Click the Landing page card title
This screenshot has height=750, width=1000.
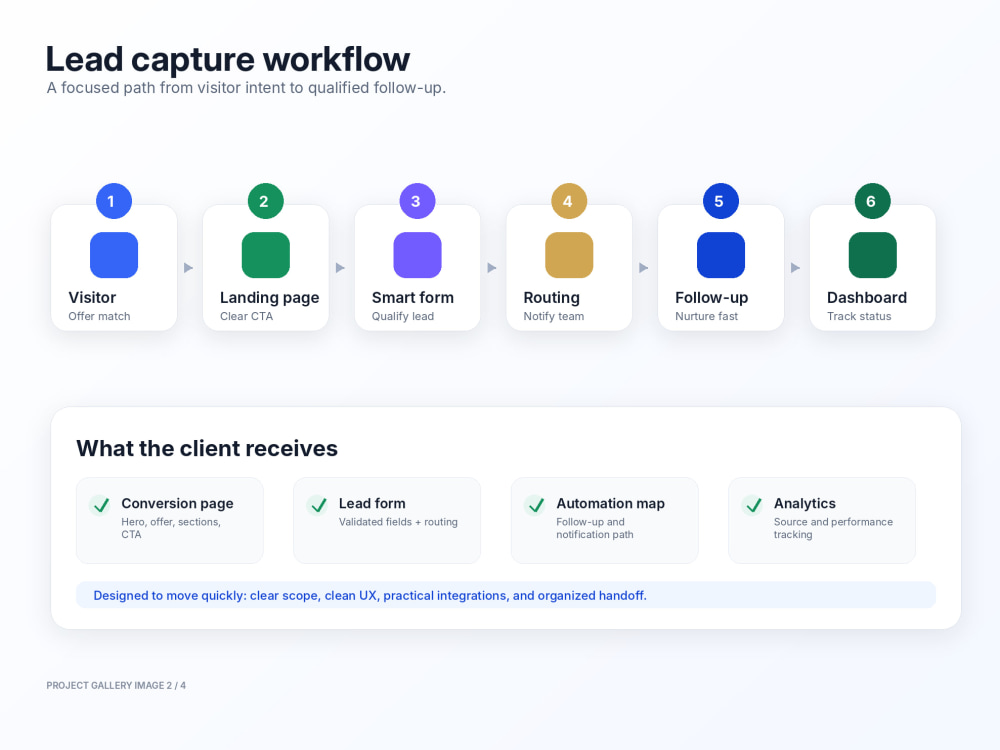[x=270, y=298]
